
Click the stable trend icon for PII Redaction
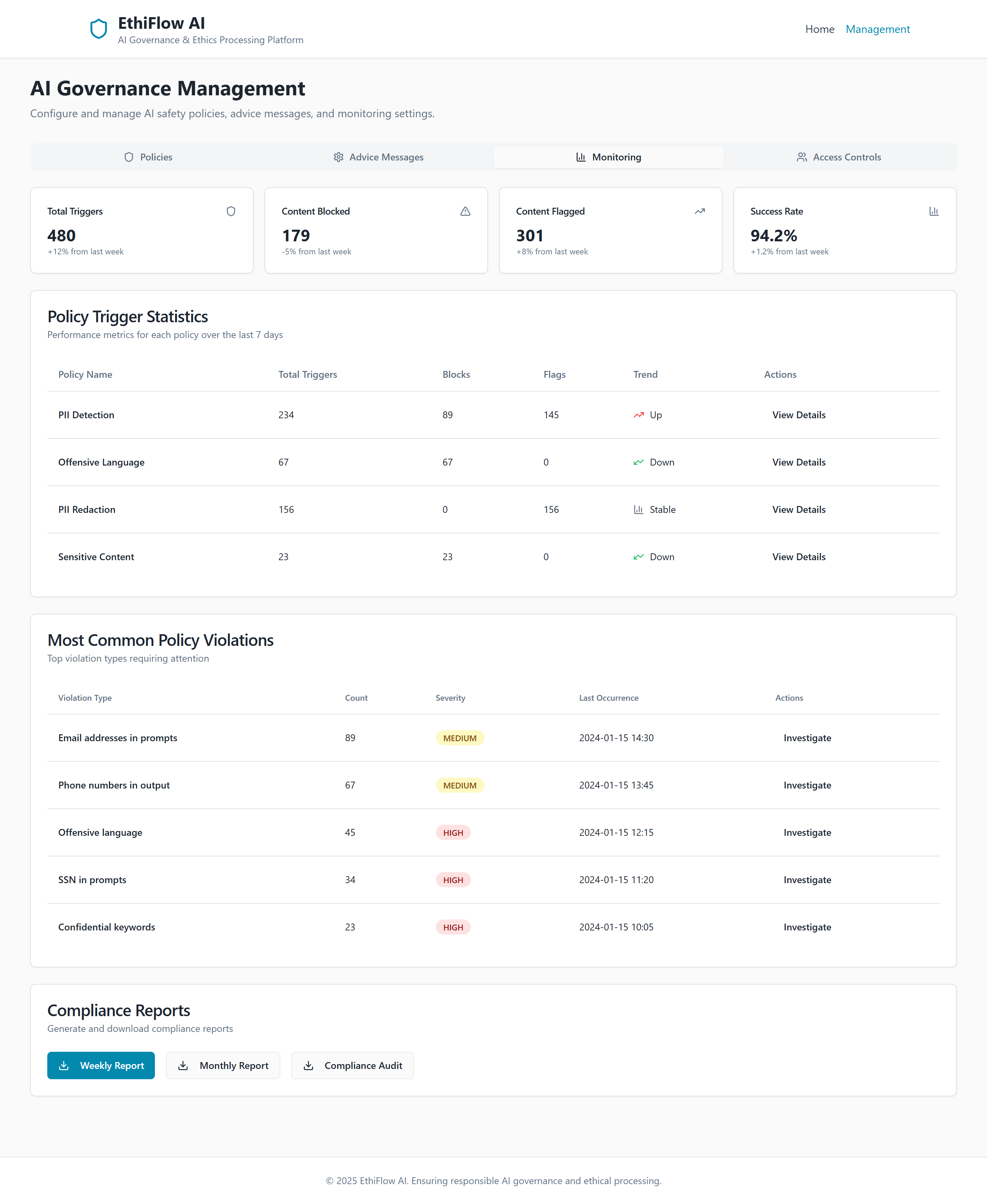click(639, 509)
